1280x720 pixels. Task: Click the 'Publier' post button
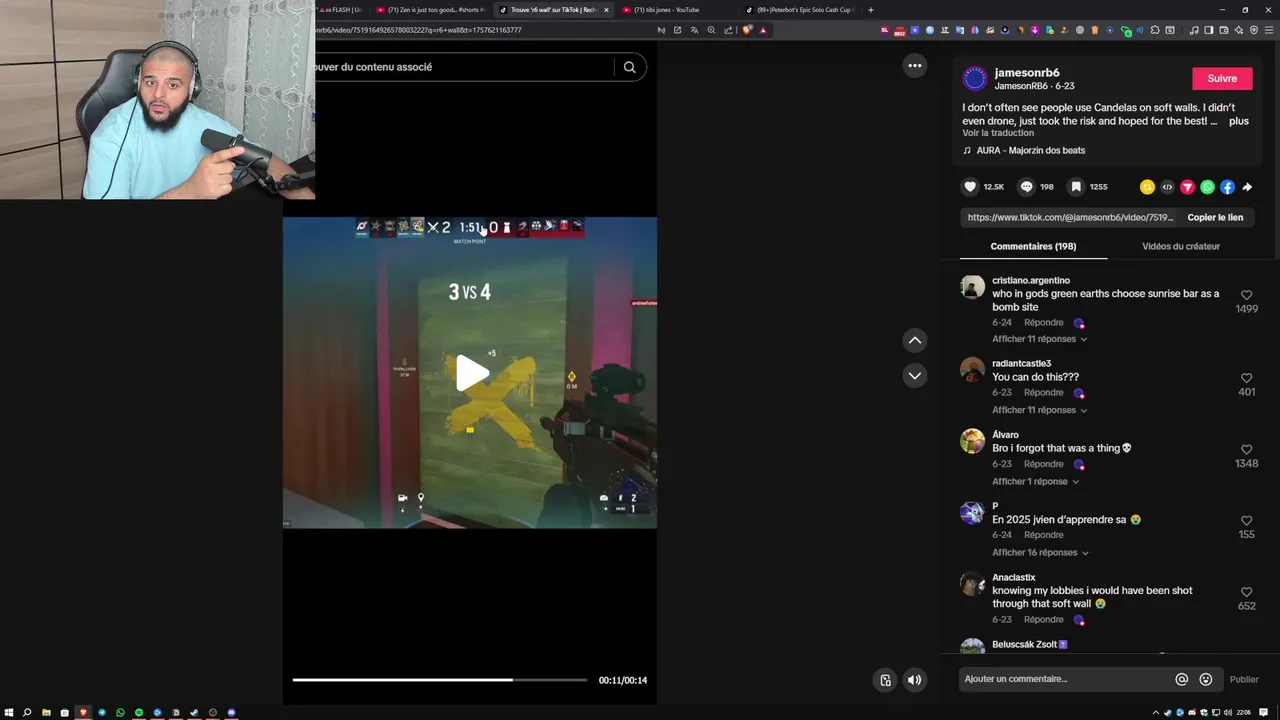point(1244,679)
